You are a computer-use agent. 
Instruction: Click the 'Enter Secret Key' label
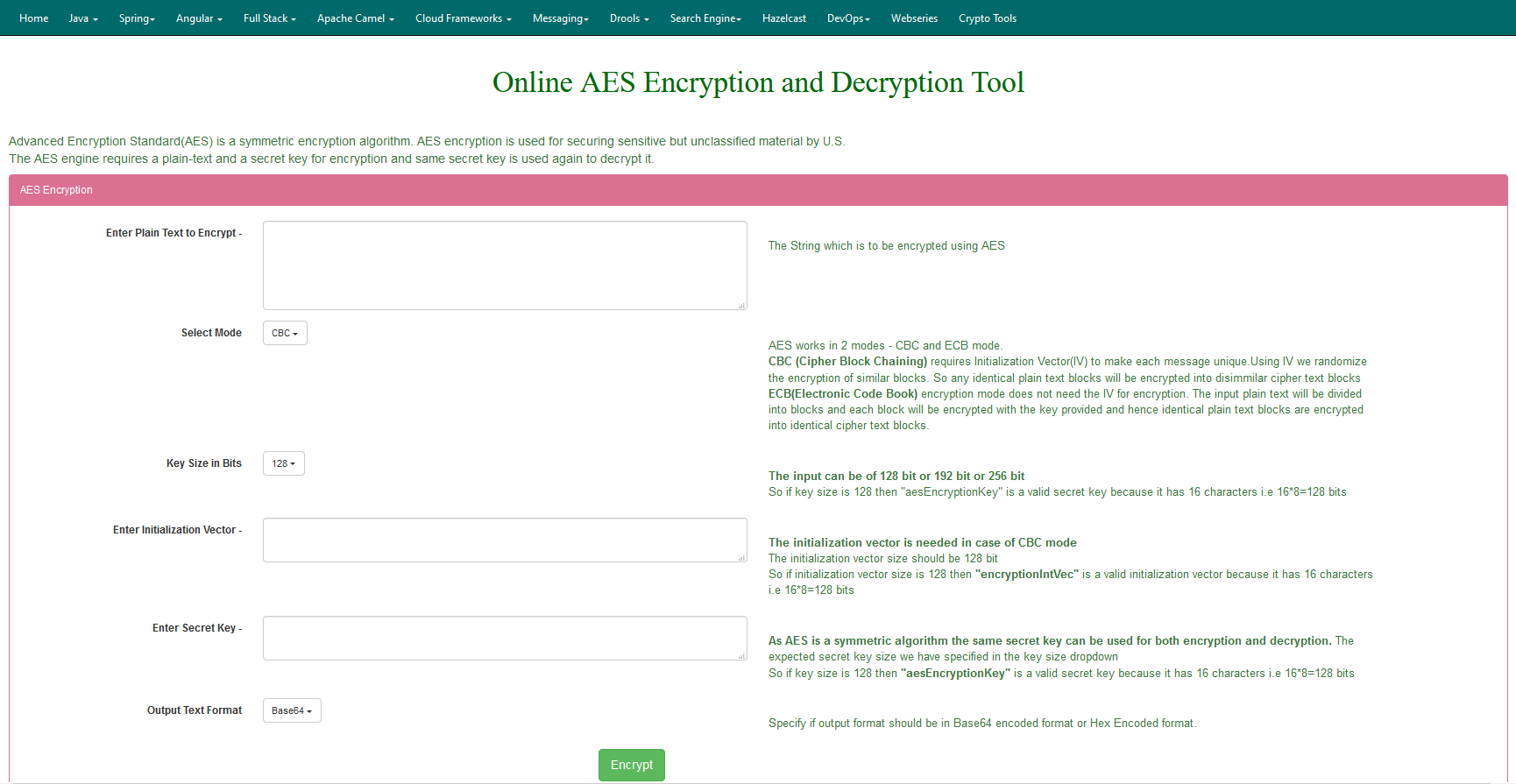197,628
